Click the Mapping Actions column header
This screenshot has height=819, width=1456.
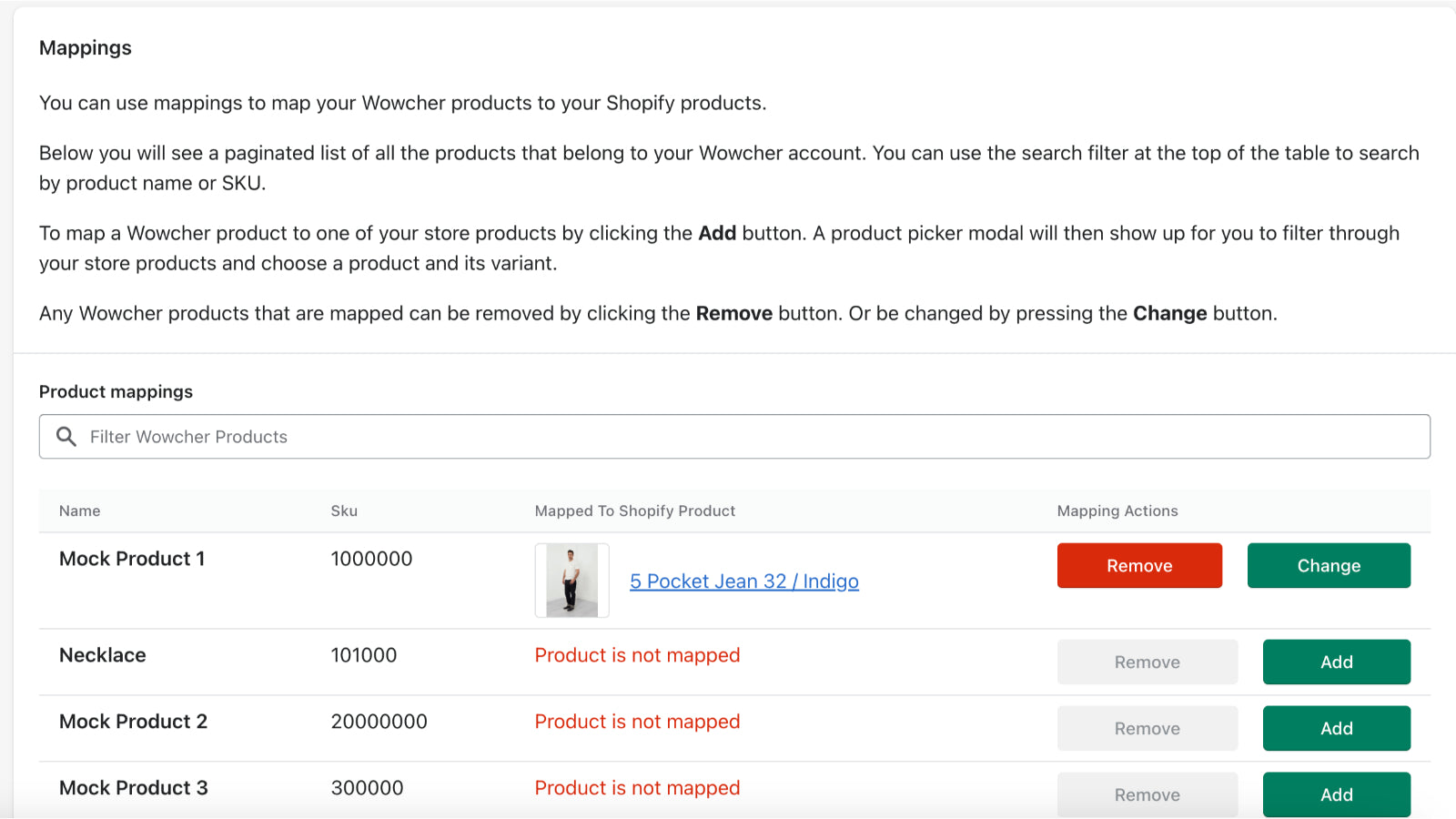pyautogui.click(x=1117, y=511)
